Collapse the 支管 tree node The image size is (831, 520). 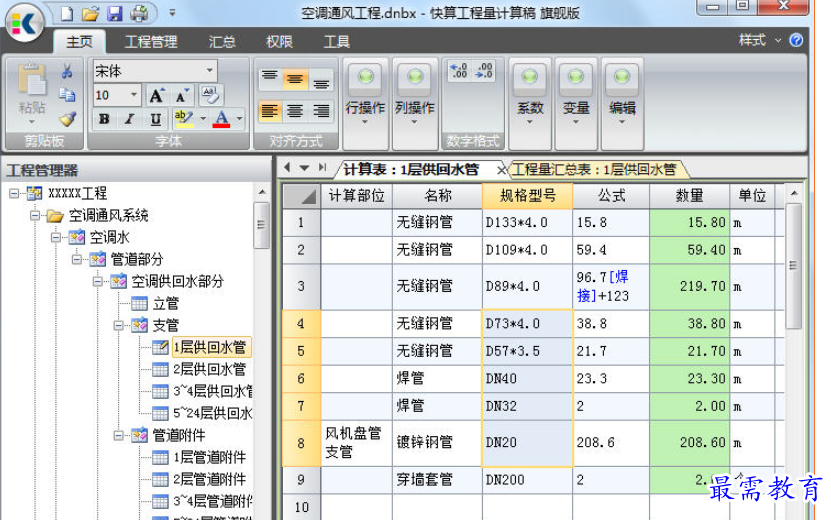click(x=119, y=325)
